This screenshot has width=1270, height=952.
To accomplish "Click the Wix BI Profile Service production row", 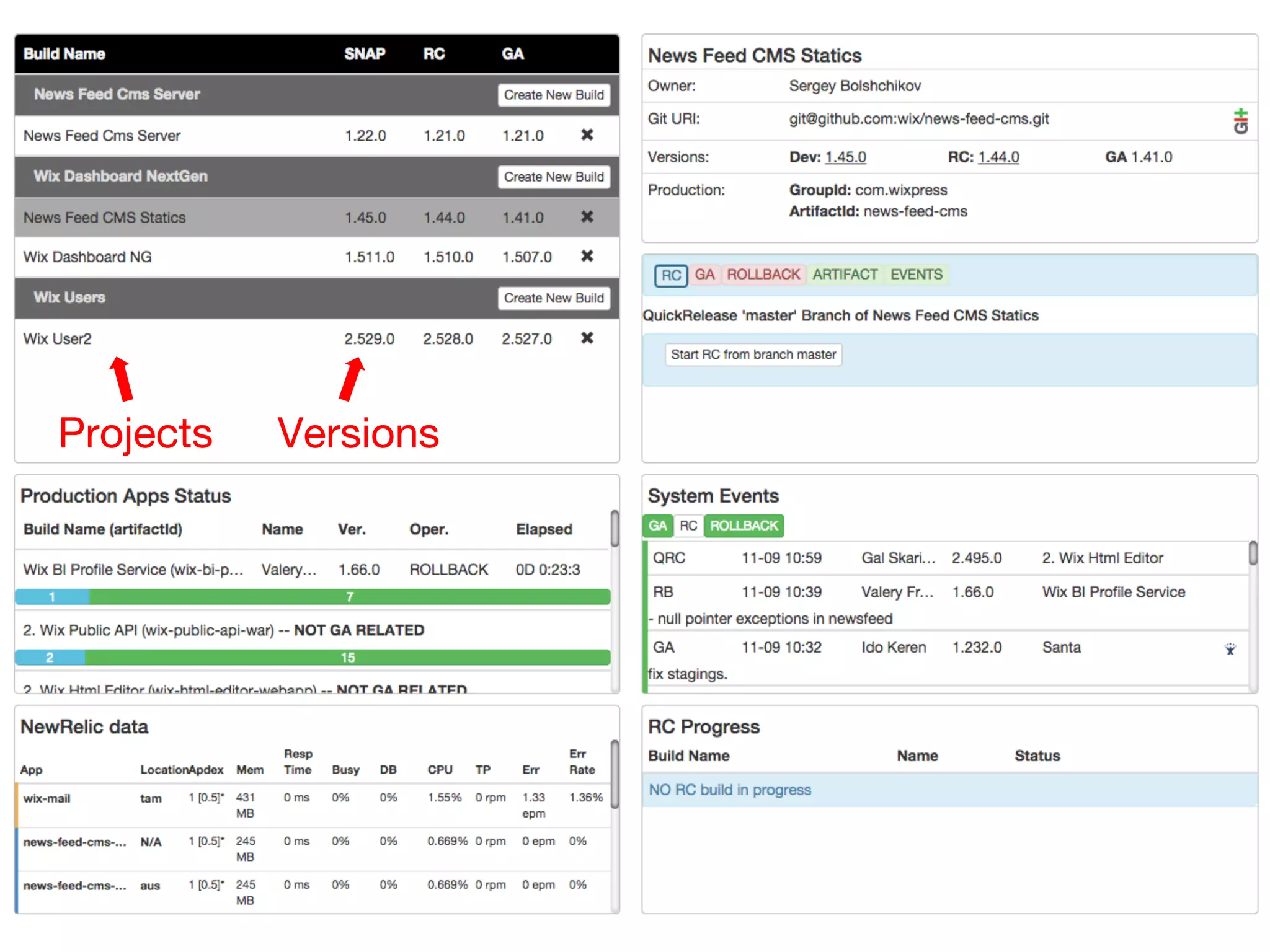I will [313, 570].
